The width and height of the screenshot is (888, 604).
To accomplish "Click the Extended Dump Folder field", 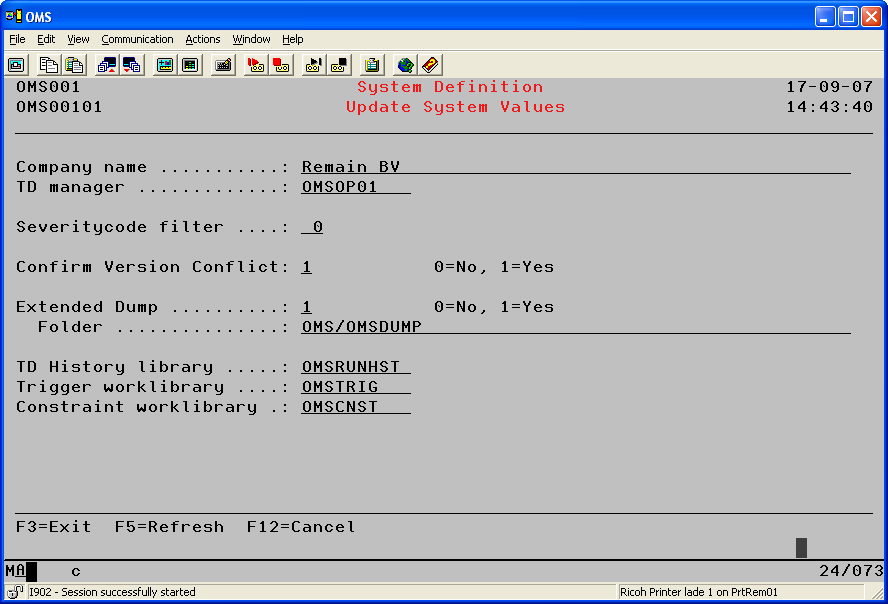I will click(575, 327).
